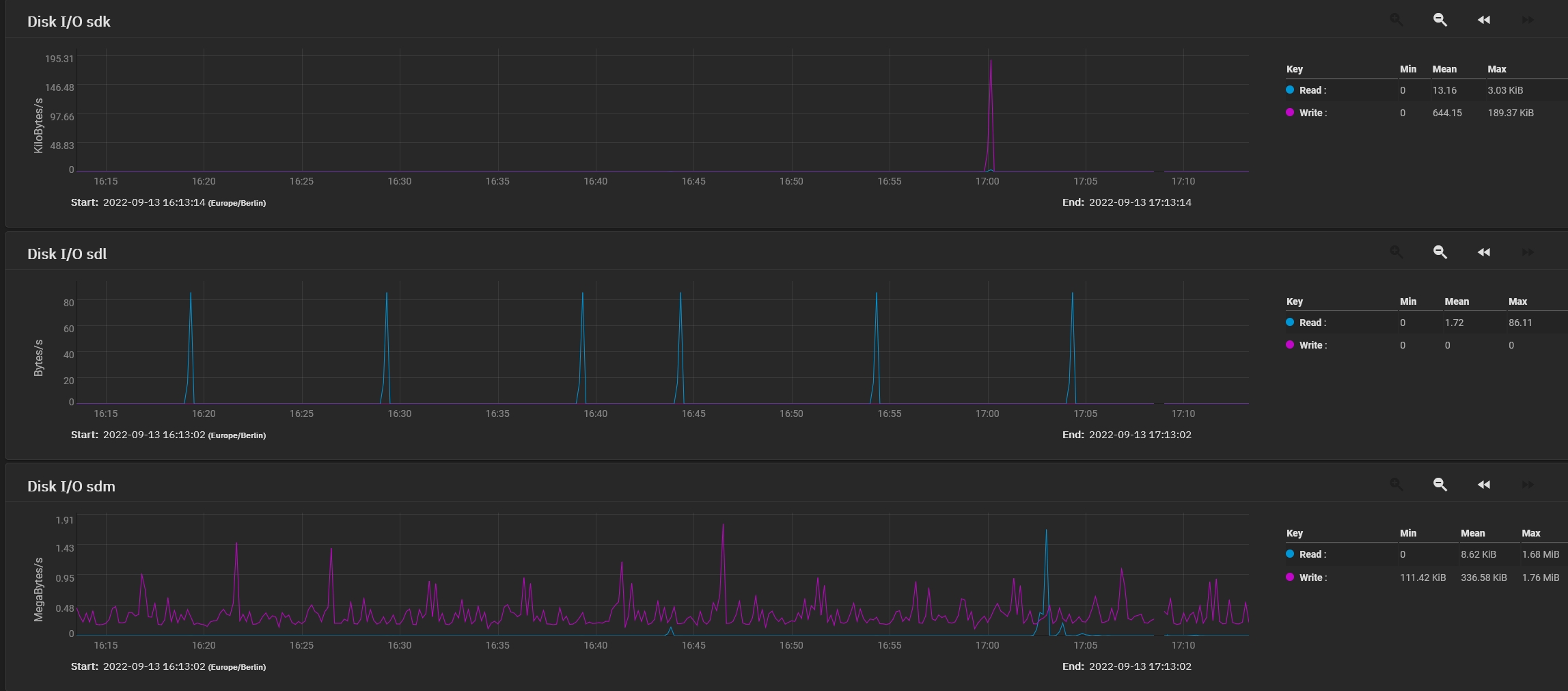The height and width of the screenshot is (691, 1568).
Task: Click the 195.31 y-axis value on sdk chart
Action: coord(59,59)
